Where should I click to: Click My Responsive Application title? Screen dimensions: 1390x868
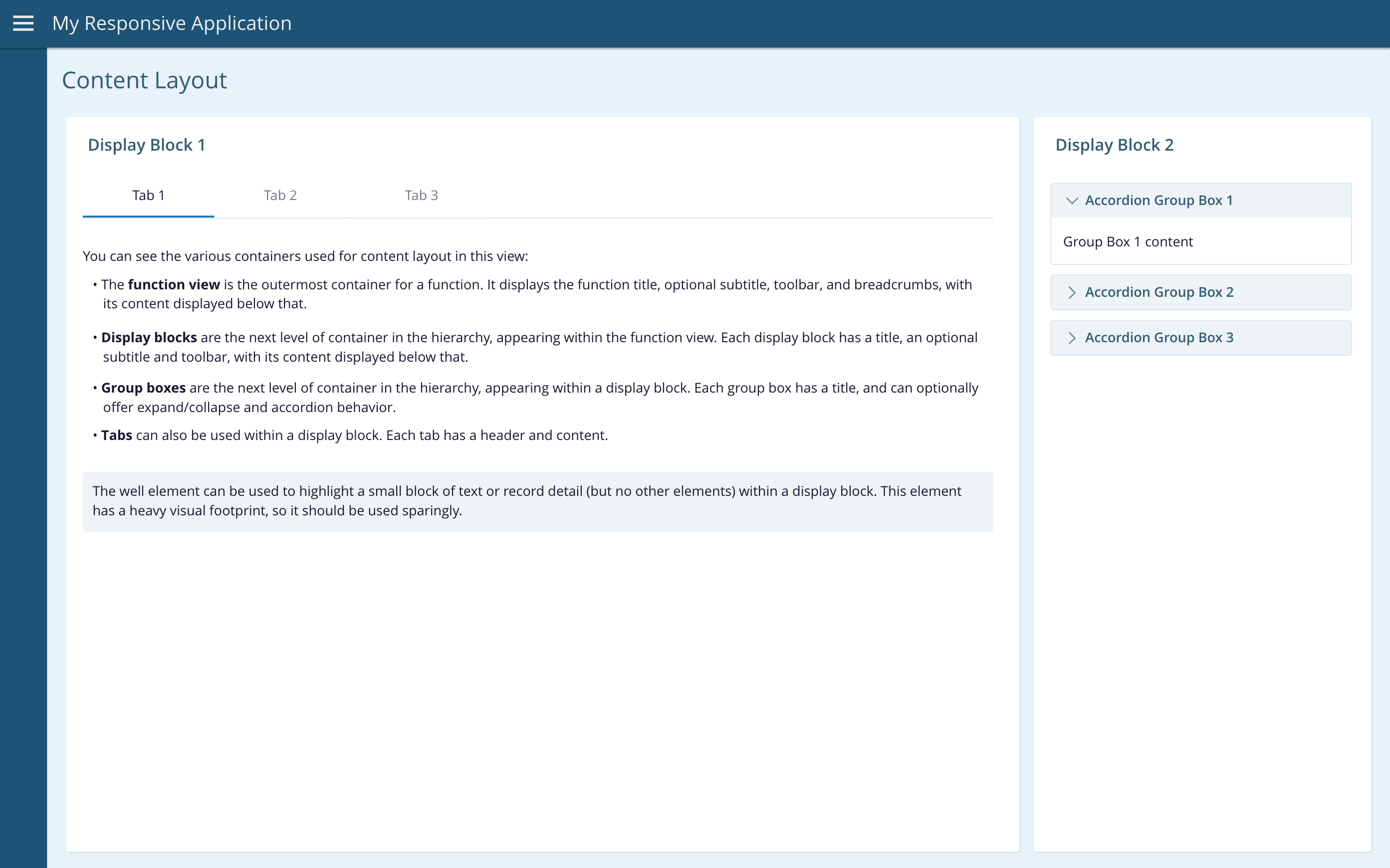pyautogui.click(x=172, y=23)
